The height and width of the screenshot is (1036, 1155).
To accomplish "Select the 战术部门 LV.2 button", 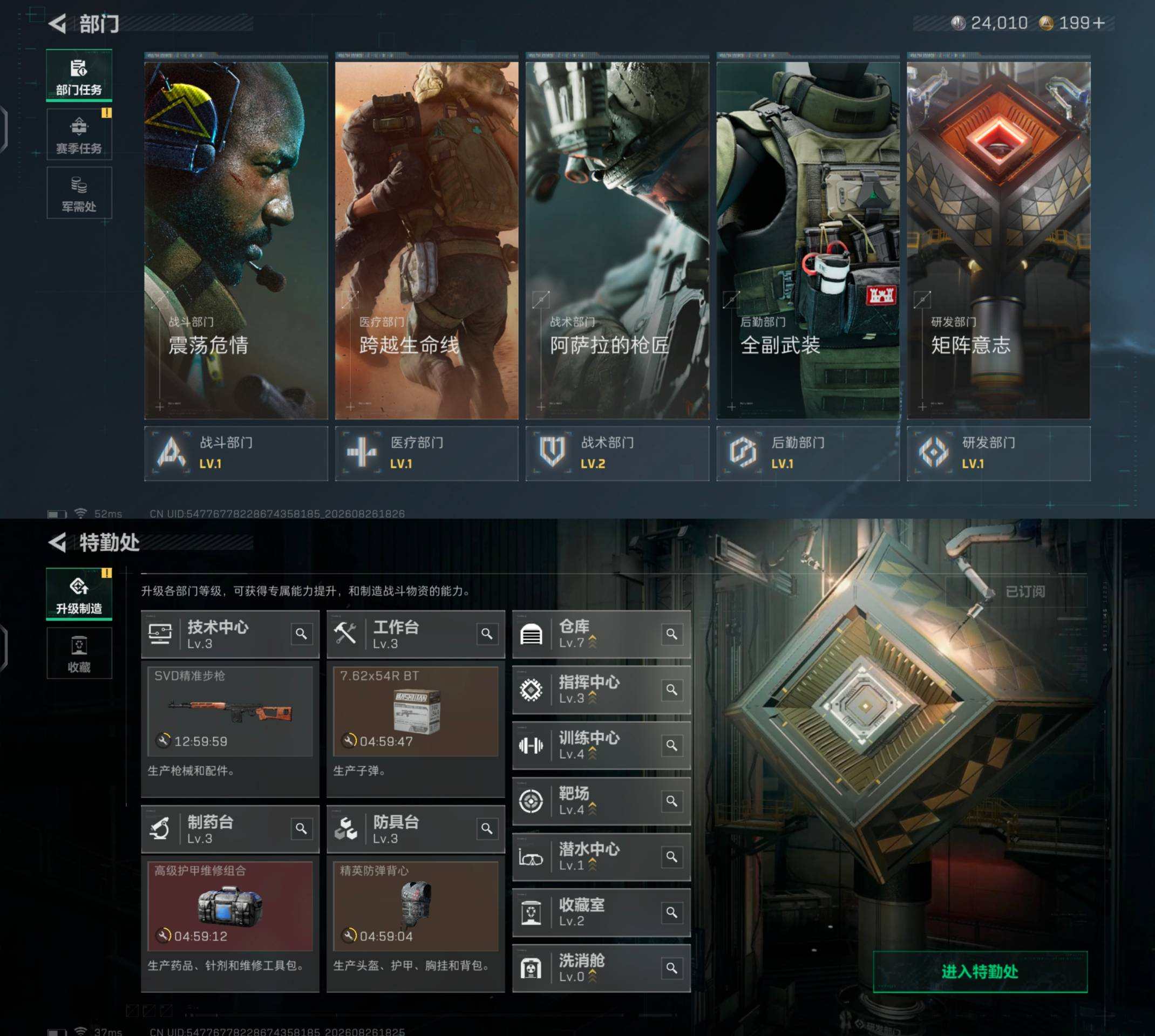I will [617, 454].
